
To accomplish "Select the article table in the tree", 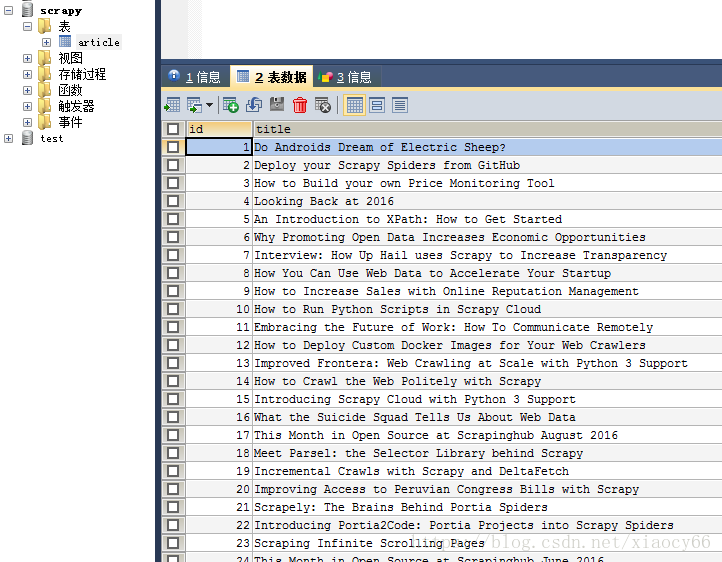I will pos(99,42).
